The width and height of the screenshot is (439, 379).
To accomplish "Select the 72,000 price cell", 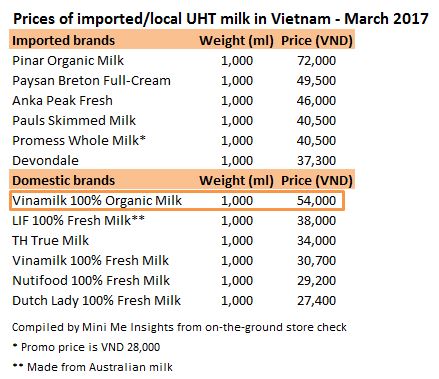I will pos(316,61).
